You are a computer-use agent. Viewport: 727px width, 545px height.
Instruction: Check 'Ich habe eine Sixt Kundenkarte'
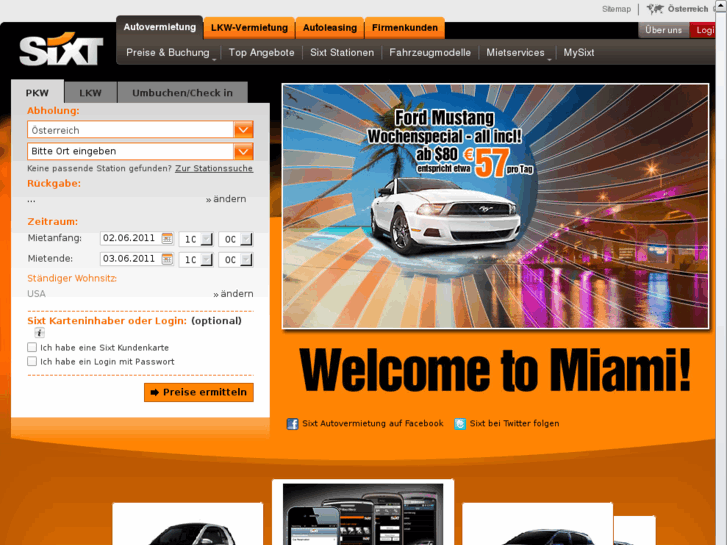coord(32,347)
